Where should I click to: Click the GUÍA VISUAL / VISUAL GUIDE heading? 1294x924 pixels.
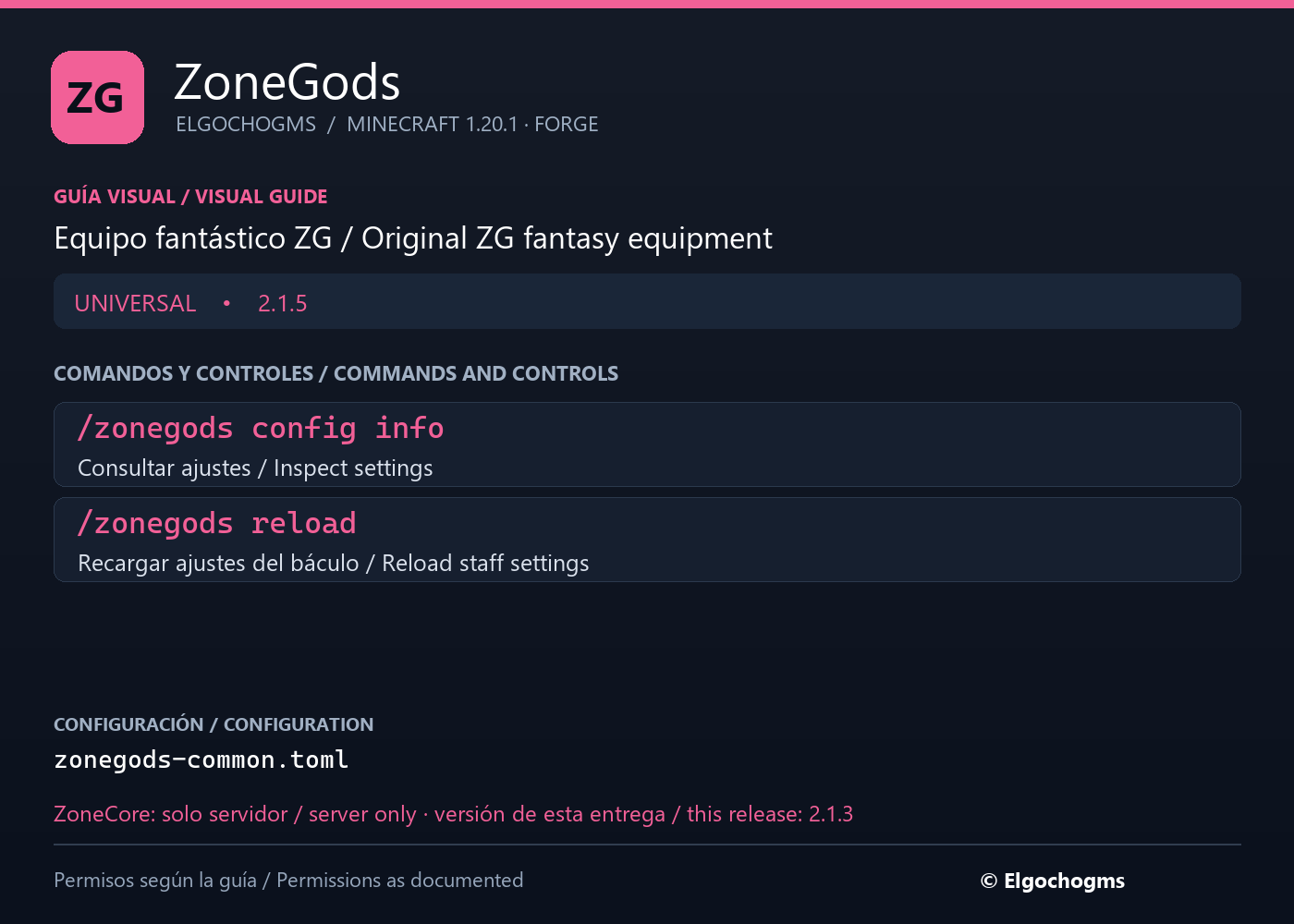(190, 196)
